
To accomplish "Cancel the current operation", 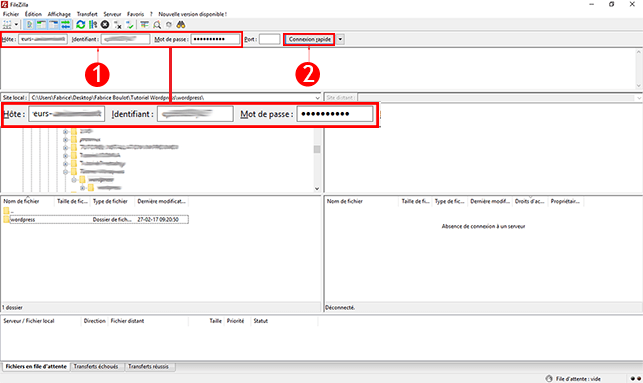I will 105,25.
